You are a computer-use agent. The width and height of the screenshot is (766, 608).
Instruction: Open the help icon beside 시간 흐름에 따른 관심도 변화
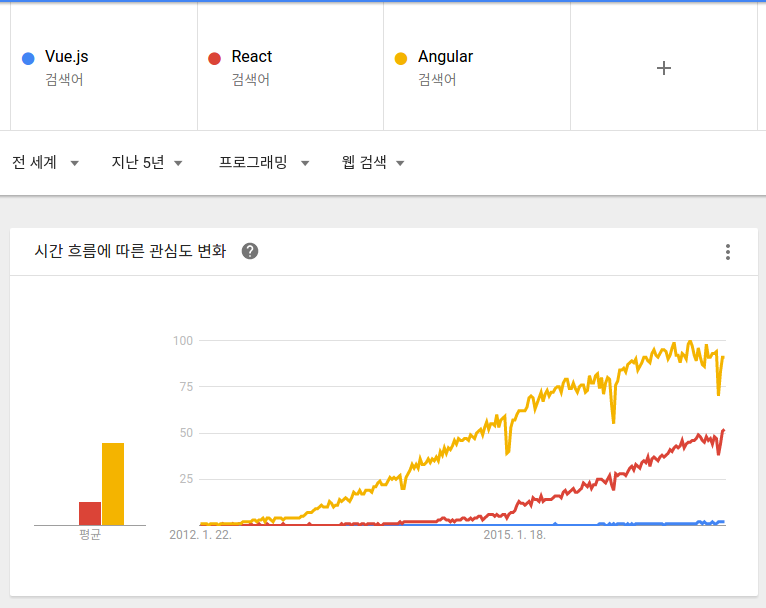pyautogui.click(x=250, y=251)
